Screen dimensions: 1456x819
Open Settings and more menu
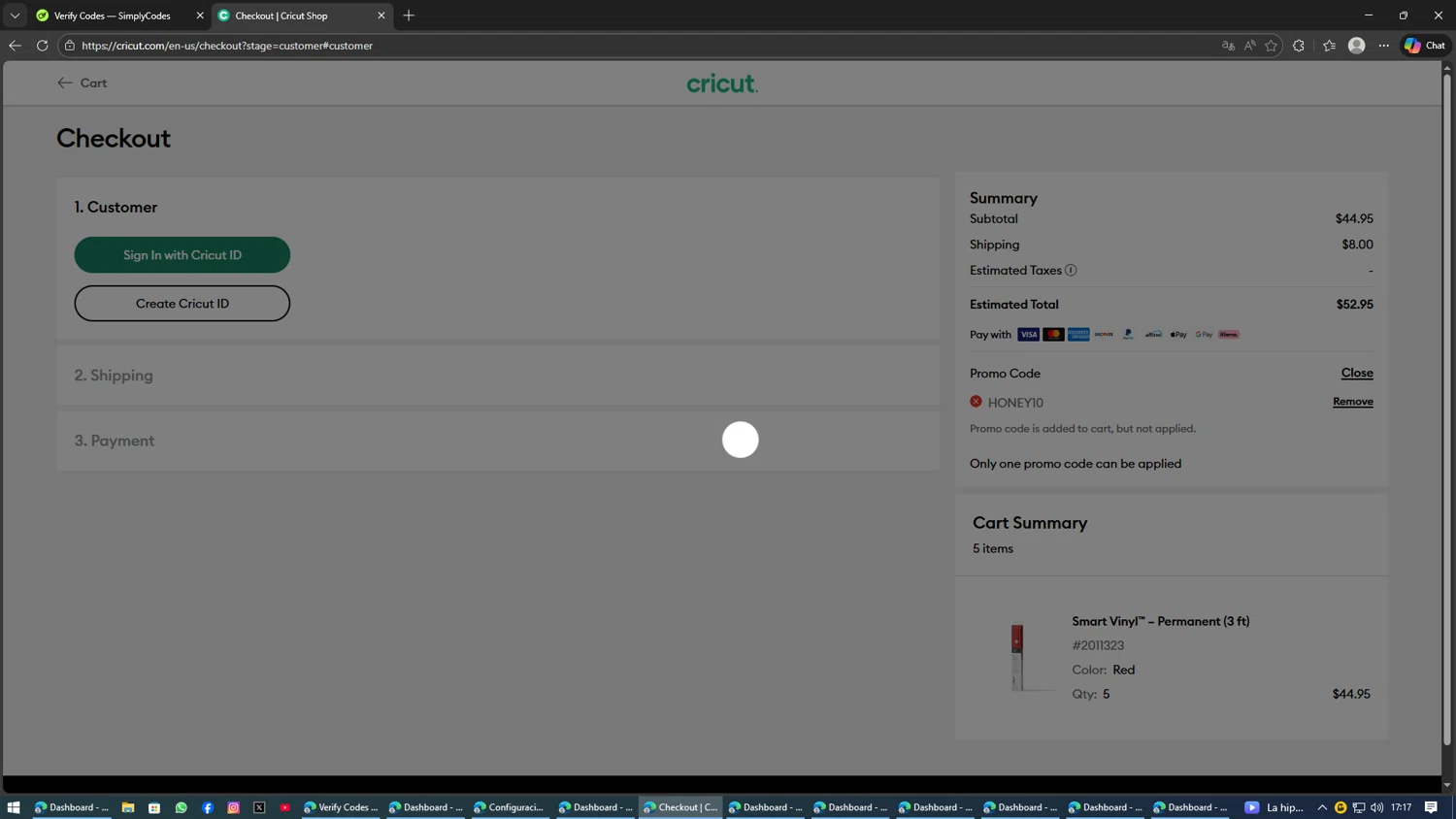pos(1384,46)
